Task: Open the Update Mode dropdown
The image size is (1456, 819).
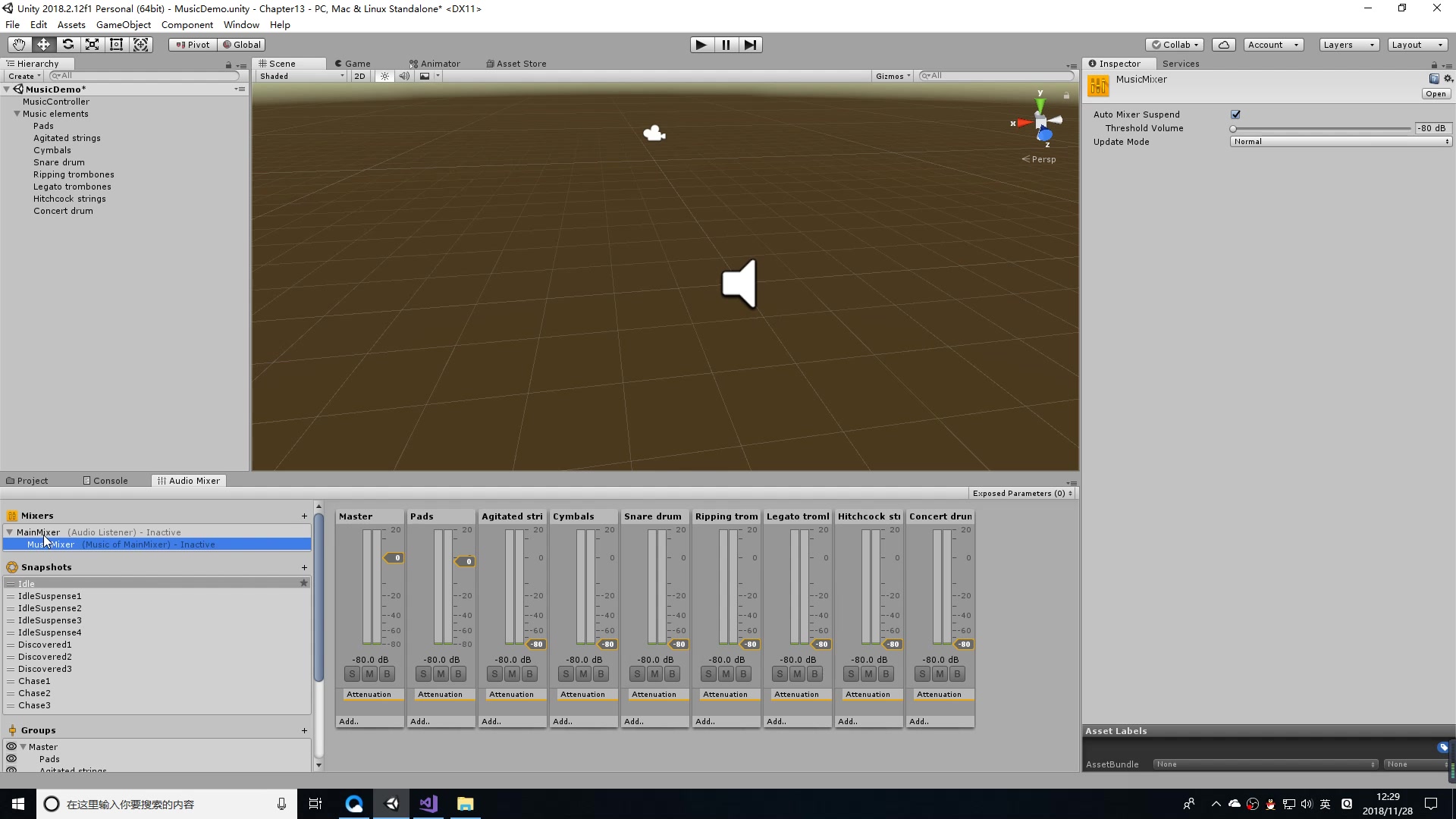Action: point(1340,142)
